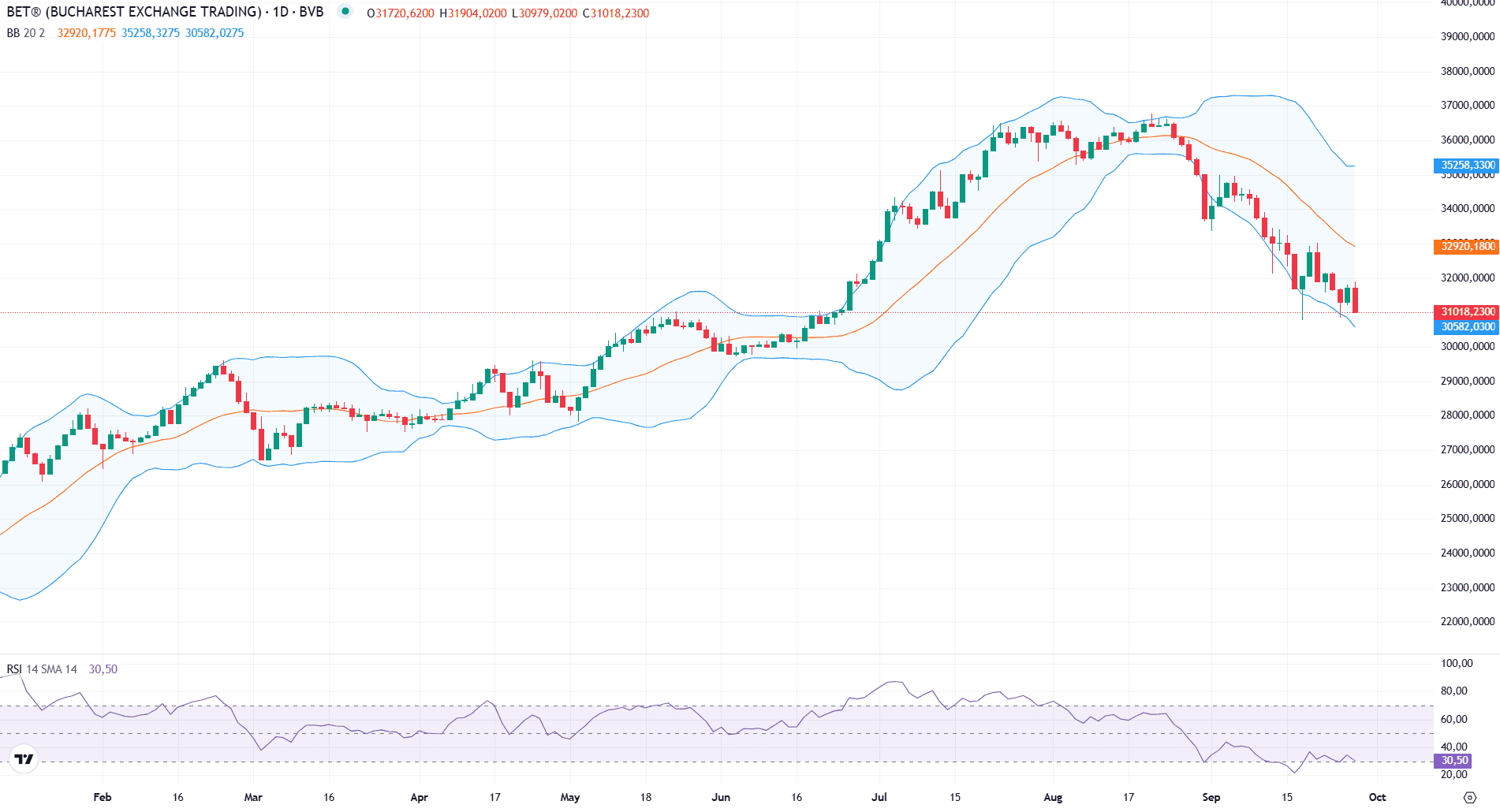Select the orange basis label 32920,1800
The width and height of the screenshot is (1500, 812).
pos(1466,247)
